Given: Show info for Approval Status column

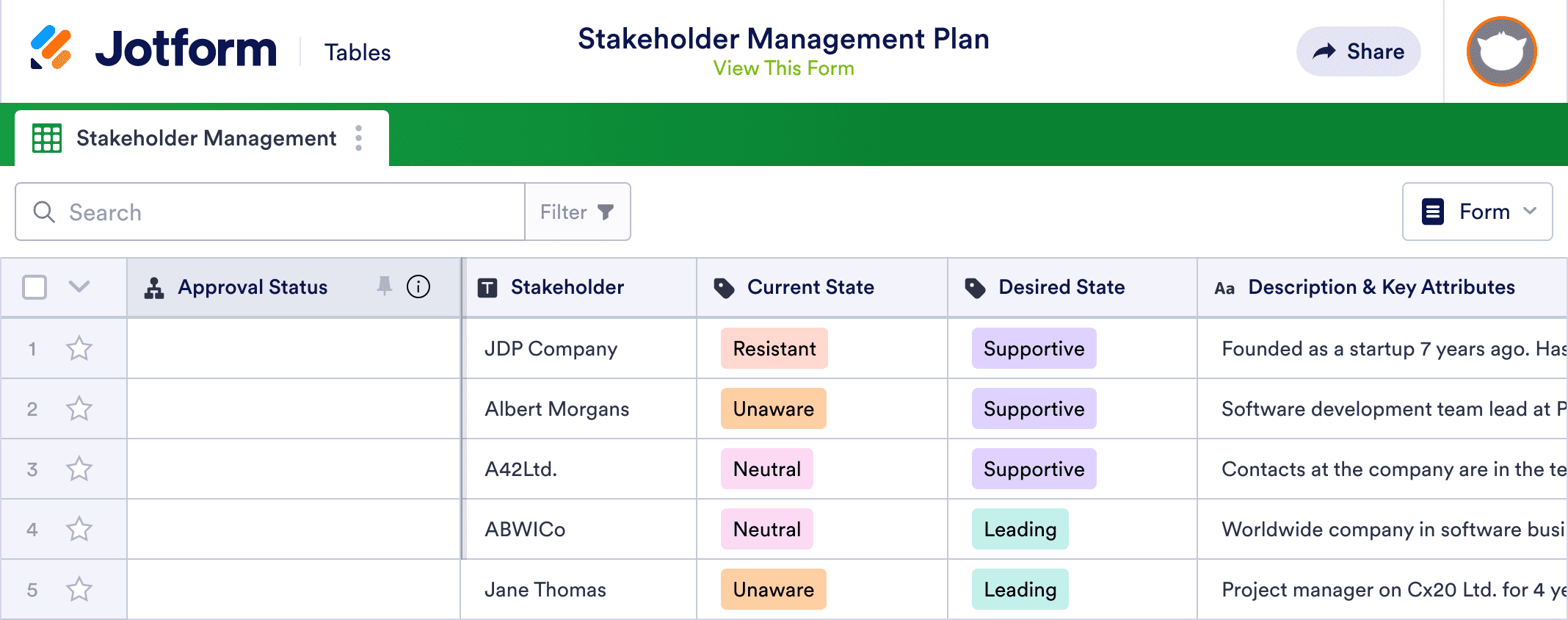Looking at the screenshot, I should pyautogui.click(x=418, y=286).
